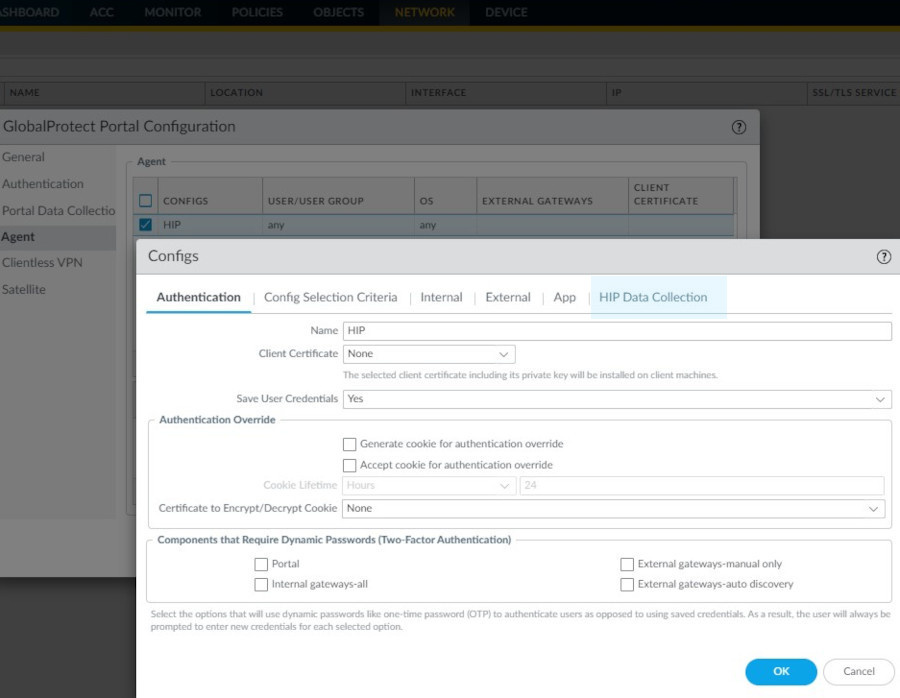This screenshot has height=698, width=900.
Task: Enable the Portal dynamic password checkbox
Action: point(261,564)
